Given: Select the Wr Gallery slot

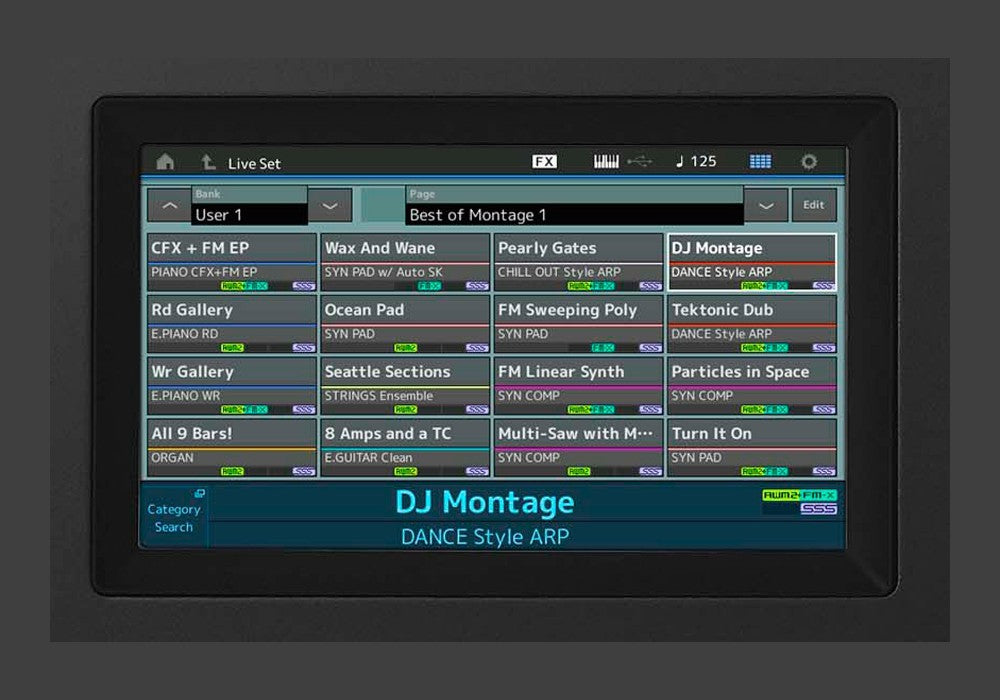Looking at the screenshot, I should (232, 386).
